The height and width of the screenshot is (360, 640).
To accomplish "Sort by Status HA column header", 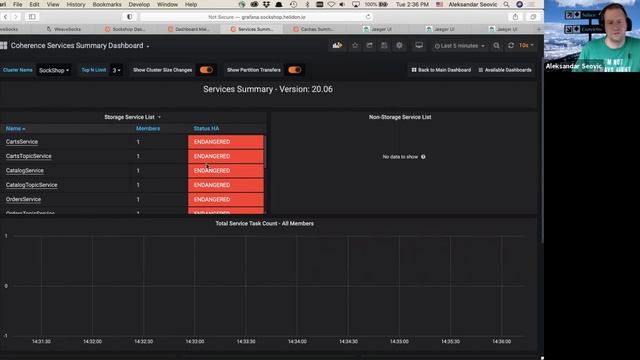I will tap(206, 129).
